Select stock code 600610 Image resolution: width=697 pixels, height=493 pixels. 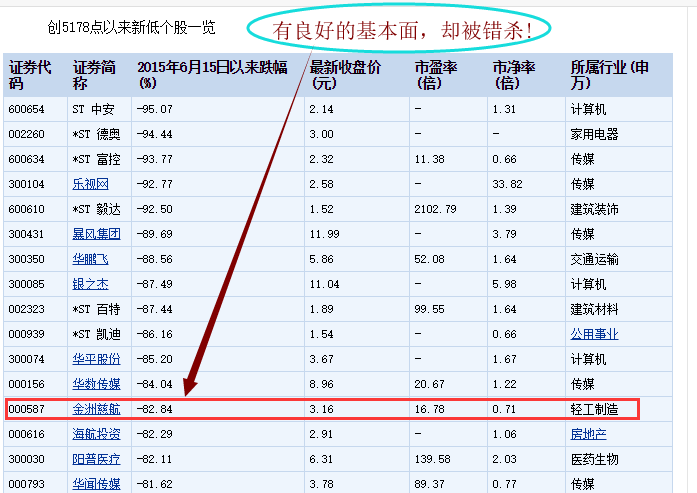26,209
